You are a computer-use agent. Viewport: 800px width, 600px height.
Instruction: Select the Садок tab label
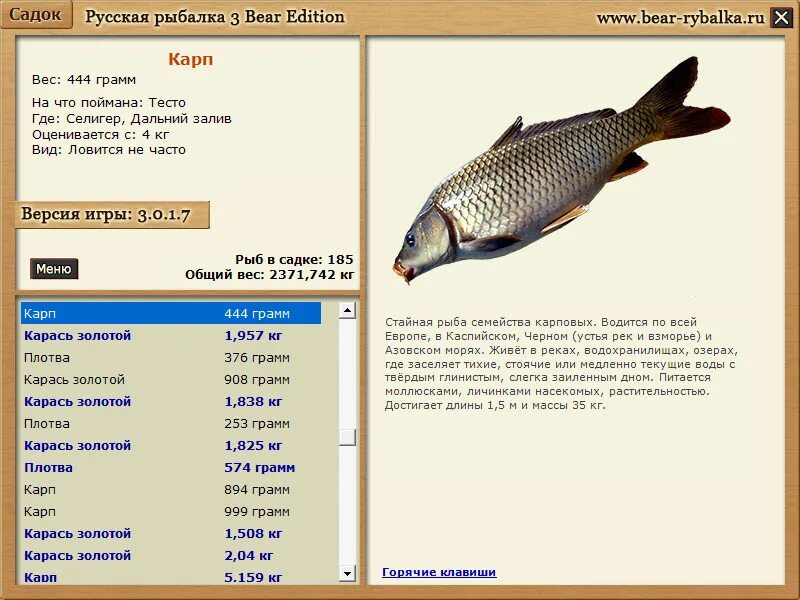35,14
